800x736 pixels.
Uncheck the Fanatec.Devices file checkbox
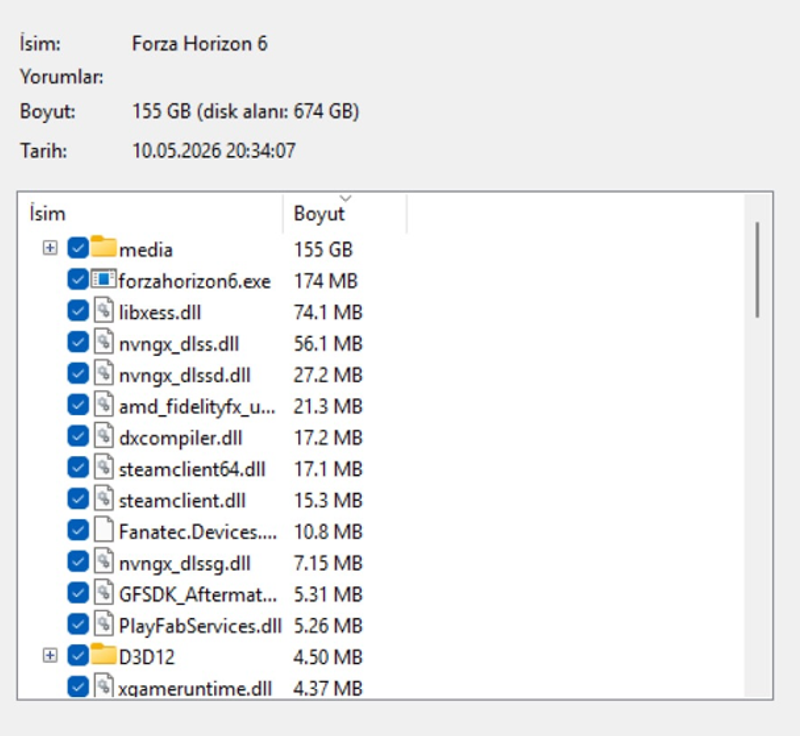(78, 530)
